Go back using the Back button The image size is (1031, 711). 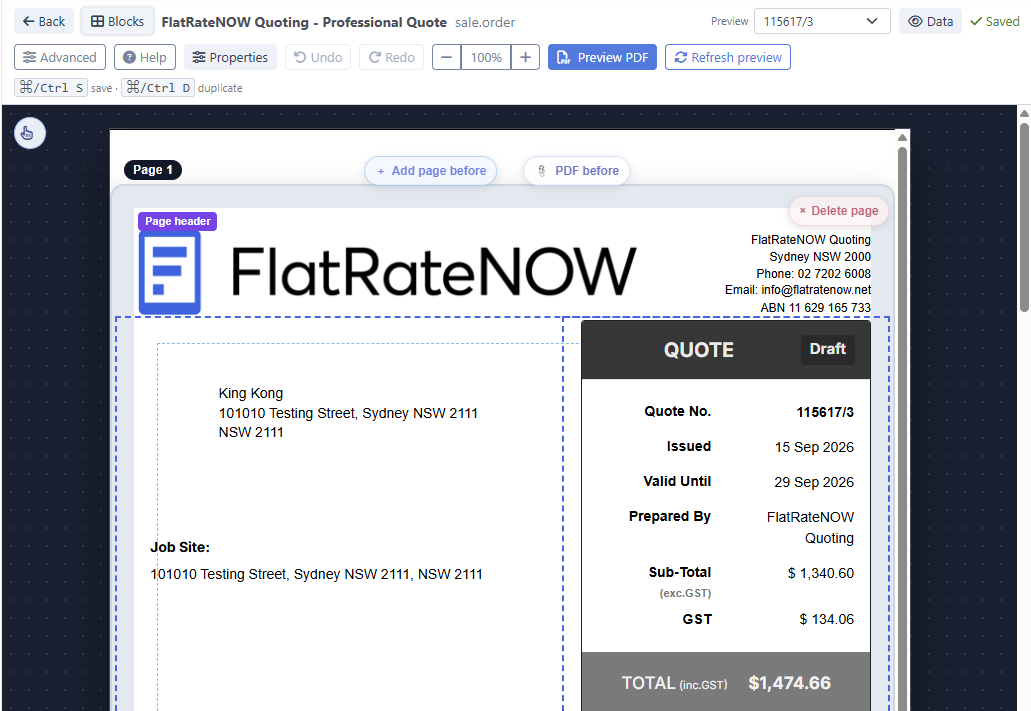click(43, 21)
